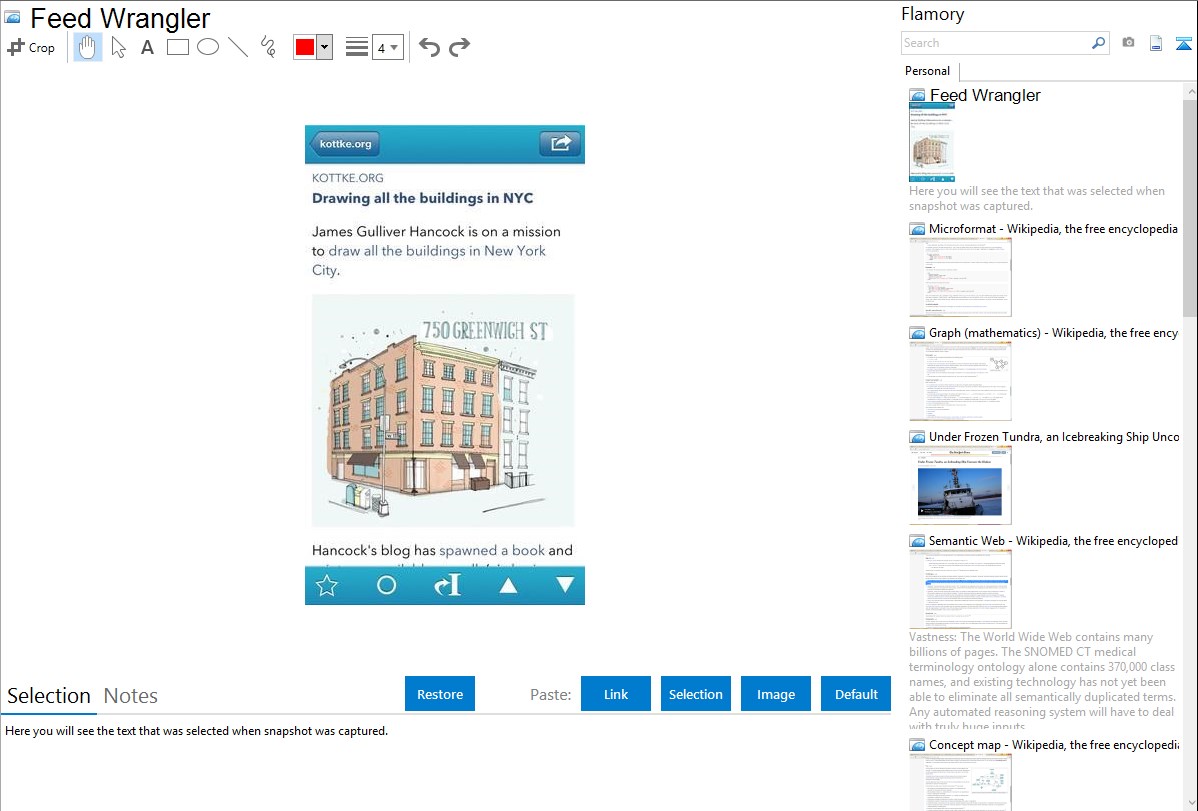The image size is (1198, 811).
Task: Click the 'spawned a book' link
Action: point(492,550)
